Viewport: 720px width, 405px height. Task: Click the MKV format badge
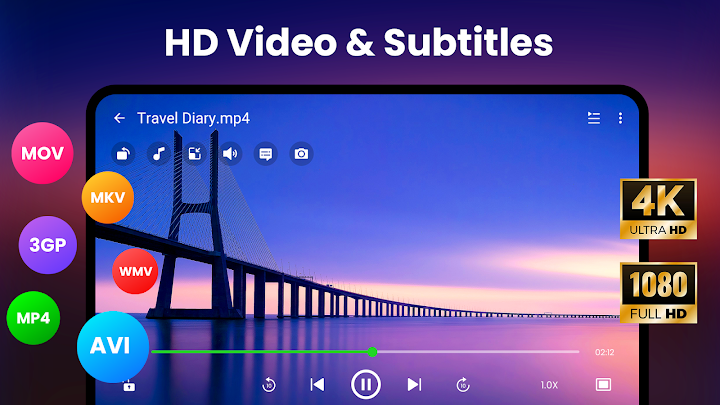click(108, 197)
